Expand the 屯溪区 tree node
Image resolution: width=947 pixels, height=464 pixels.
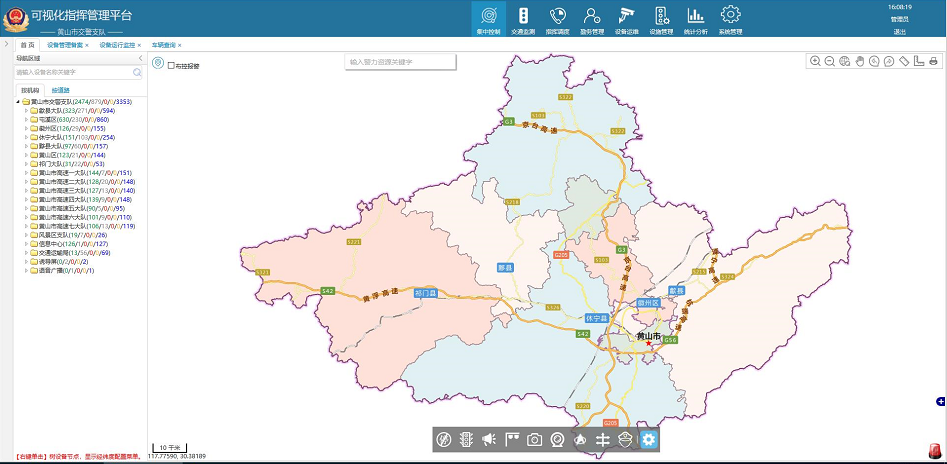27,120
